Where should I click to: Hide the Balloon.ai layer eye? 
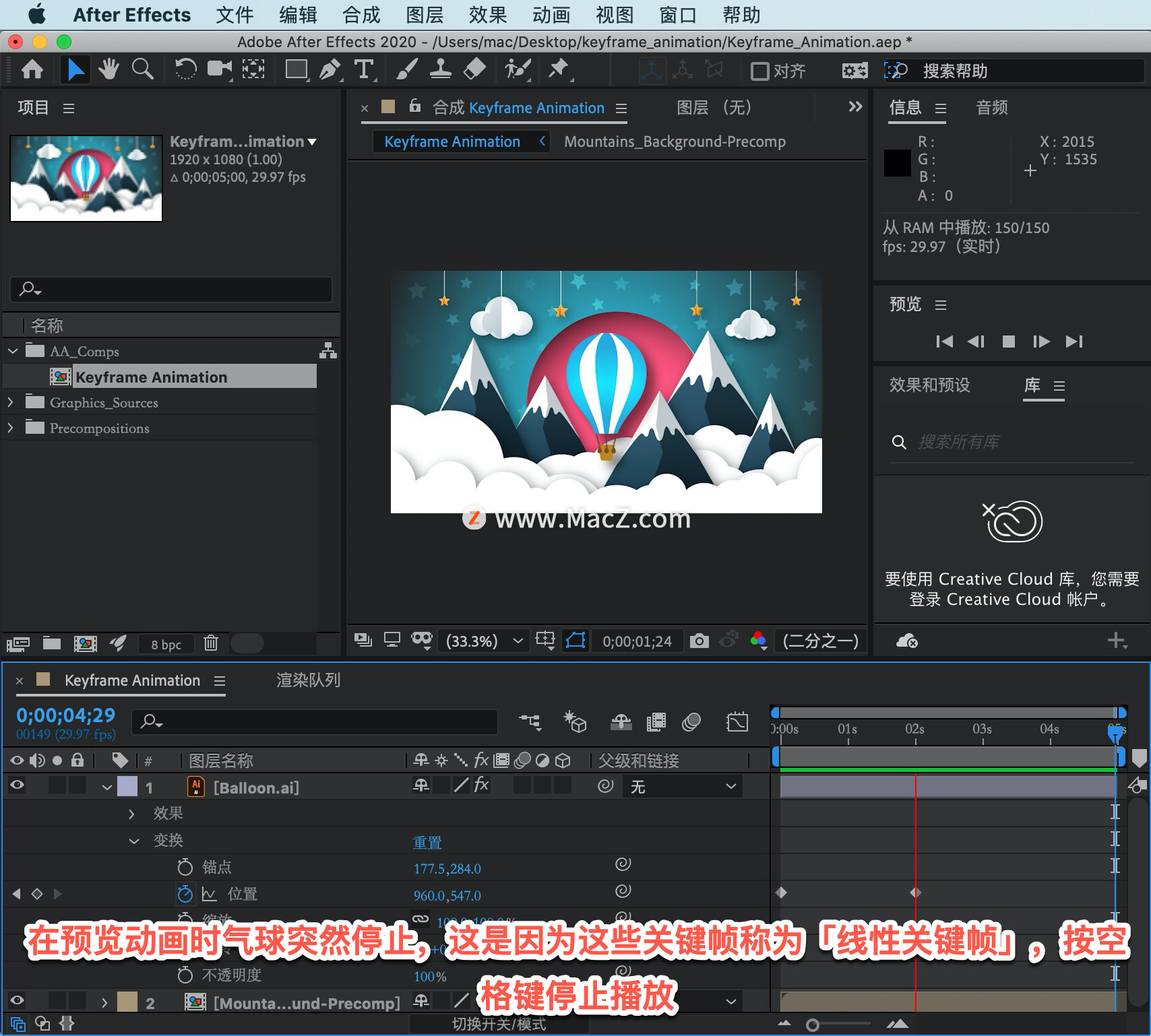pos(17,785)
